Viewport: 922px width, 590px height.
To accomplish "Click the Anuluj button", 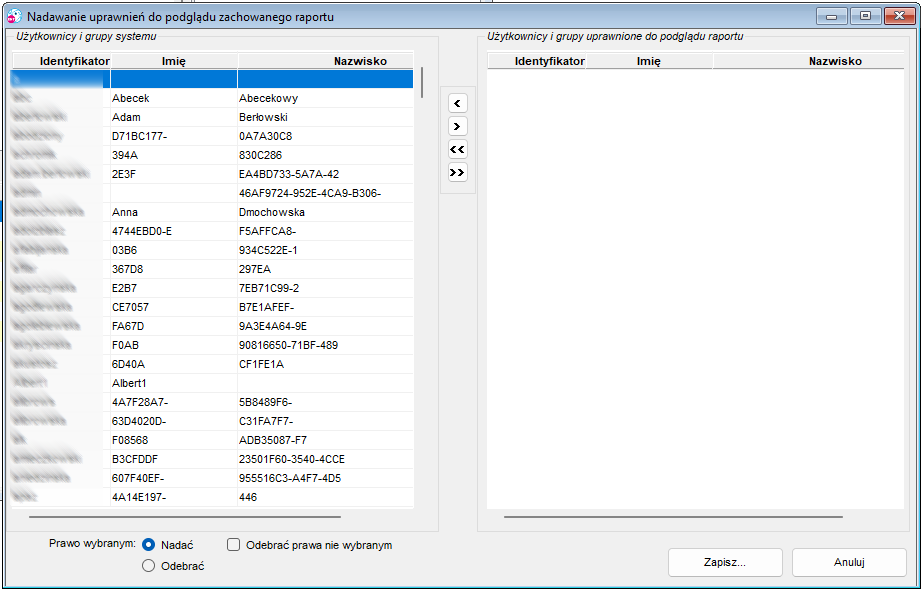I will 849,562.
